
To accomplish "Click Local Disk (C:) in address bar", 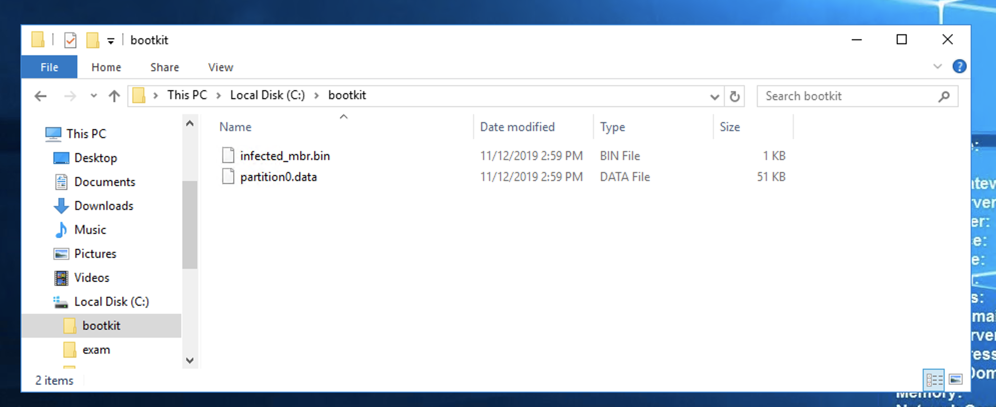I will 267,96.
